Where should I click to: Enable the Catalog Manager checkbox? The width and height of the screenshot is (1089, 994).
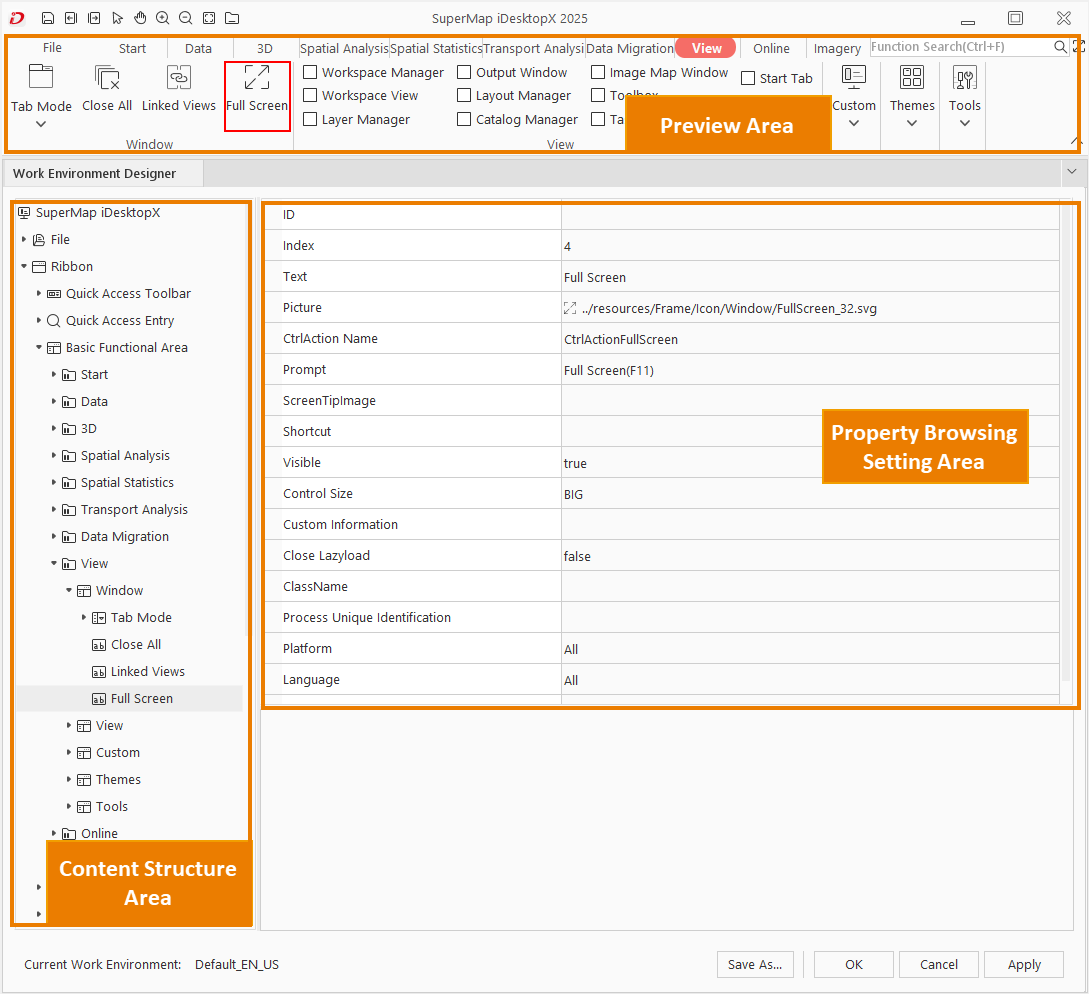(464, 119)
